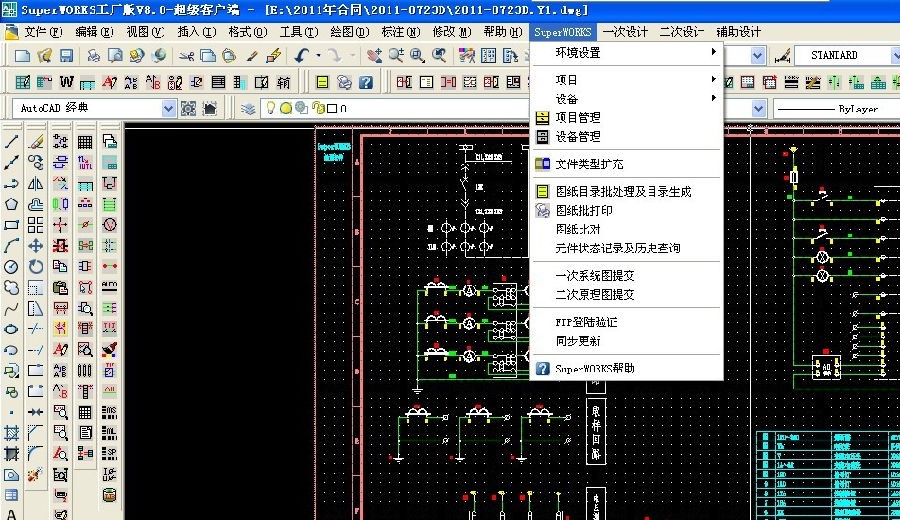This screenshot has height=520, width=900.
Task: Select the Line drawing tool
Action: [12, 142]
